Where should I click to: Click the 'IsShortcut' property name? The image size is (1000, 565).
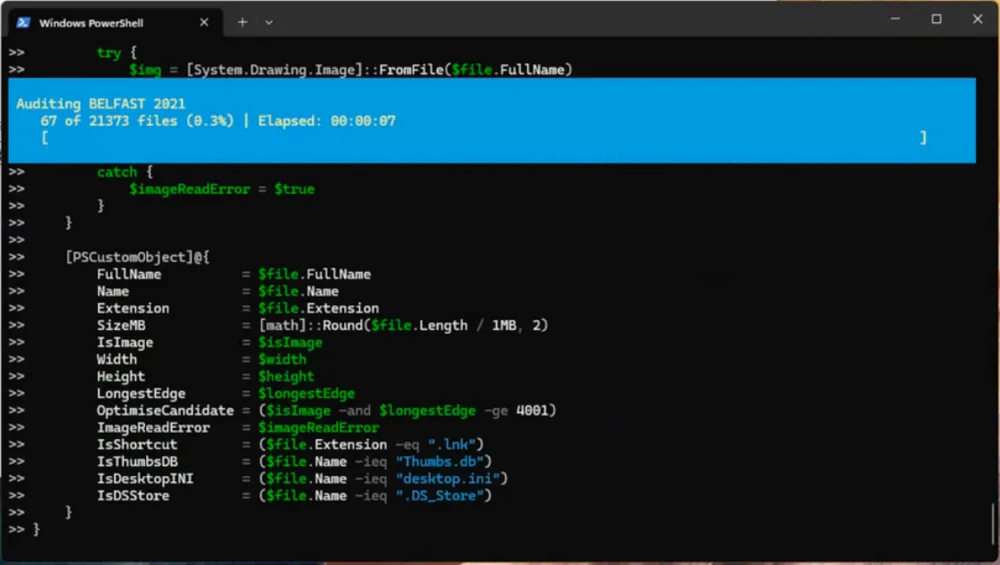[x=137, y=444]
